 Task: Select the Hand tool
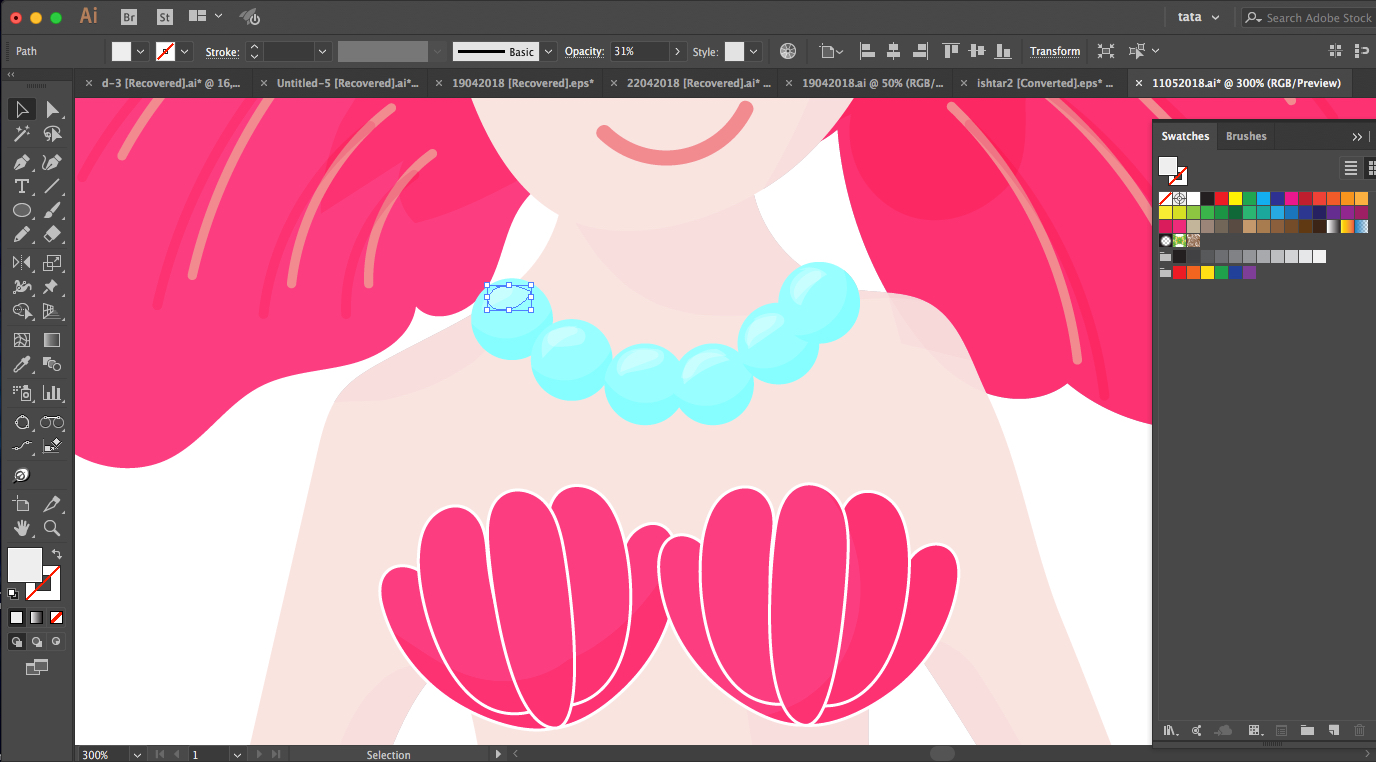tap(21, 528)
